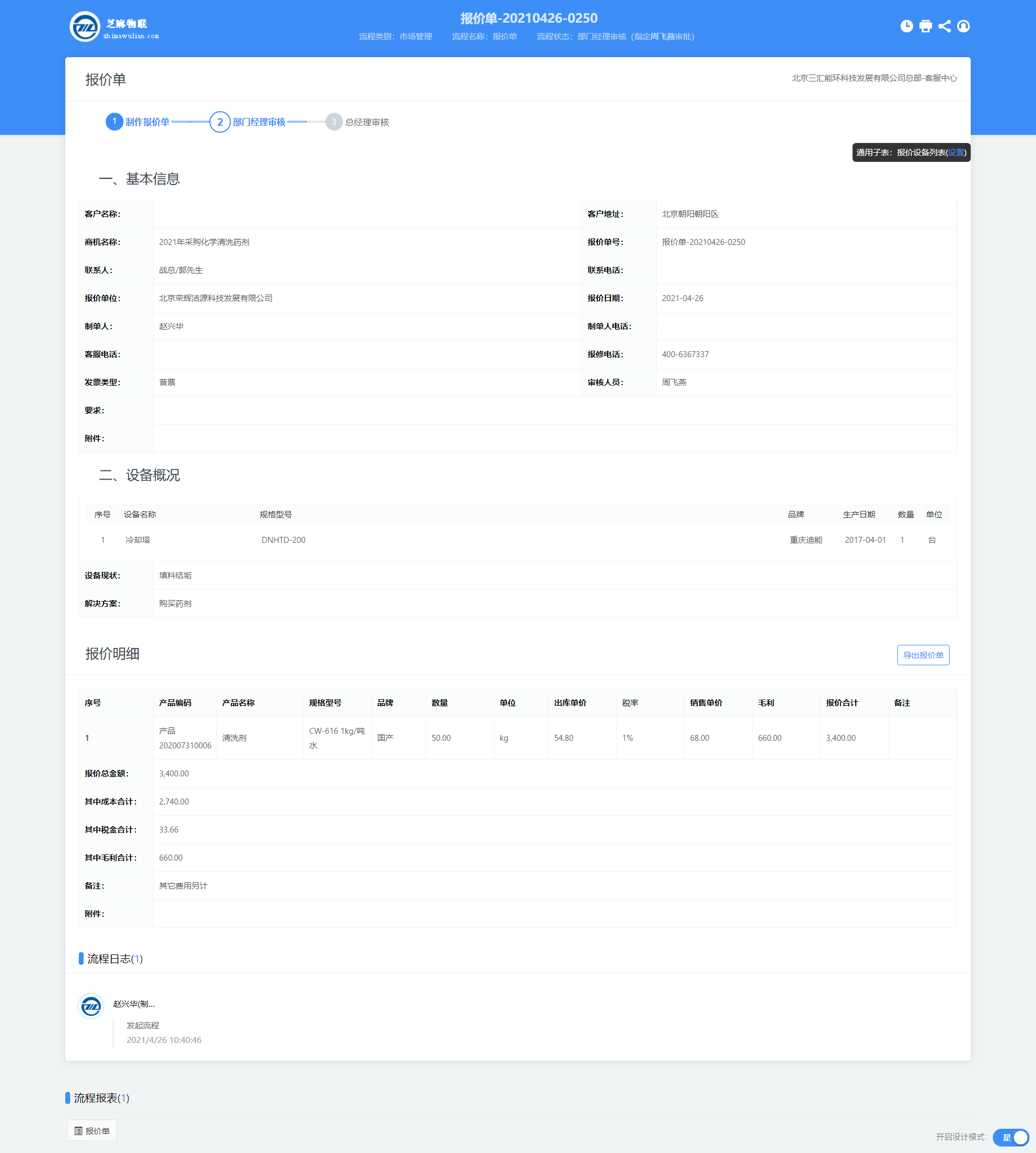Click the printer icon in header
This screenshot has width=1036, height=1153.
925,26
